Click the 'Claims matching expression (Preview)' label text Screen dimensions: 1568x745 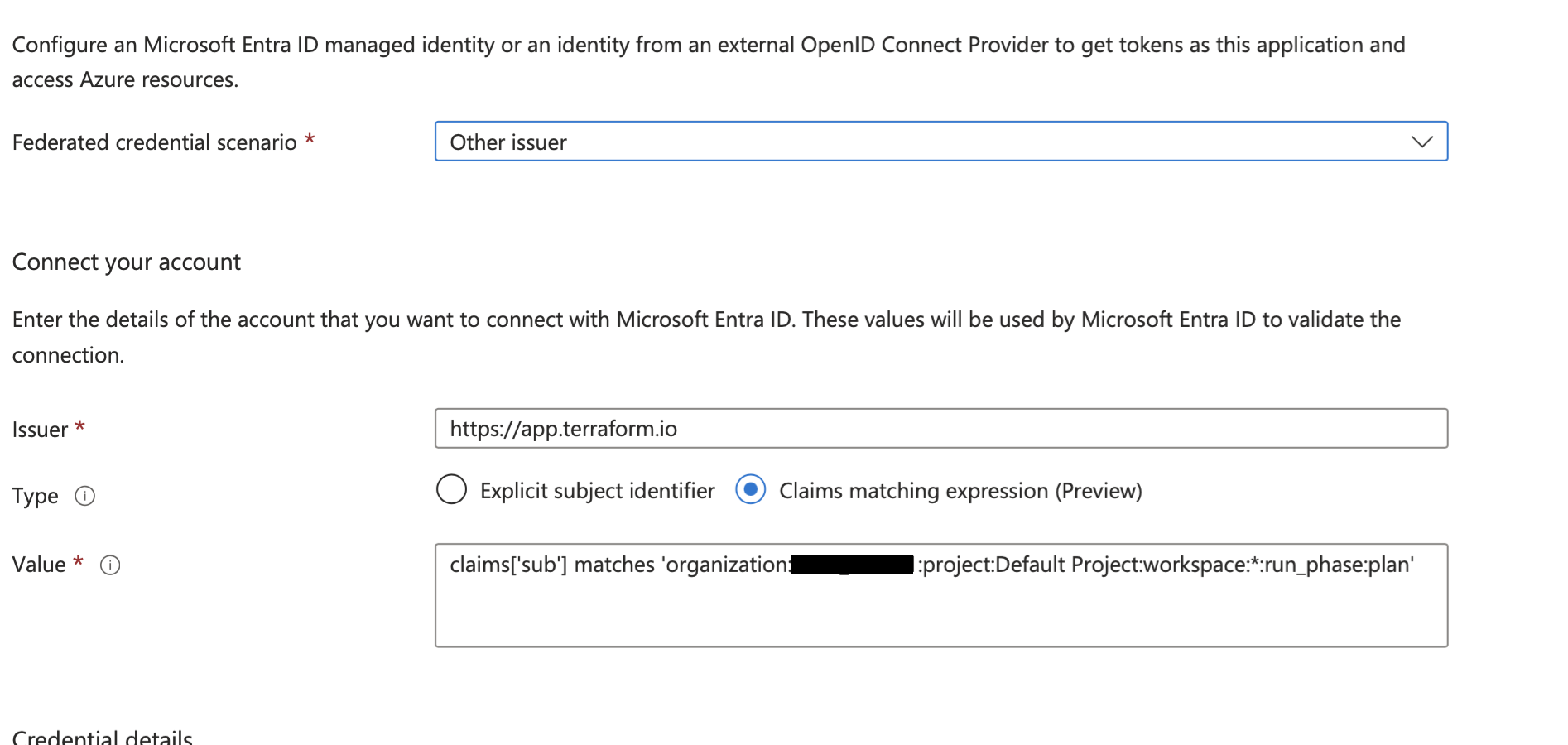(960, 491)
